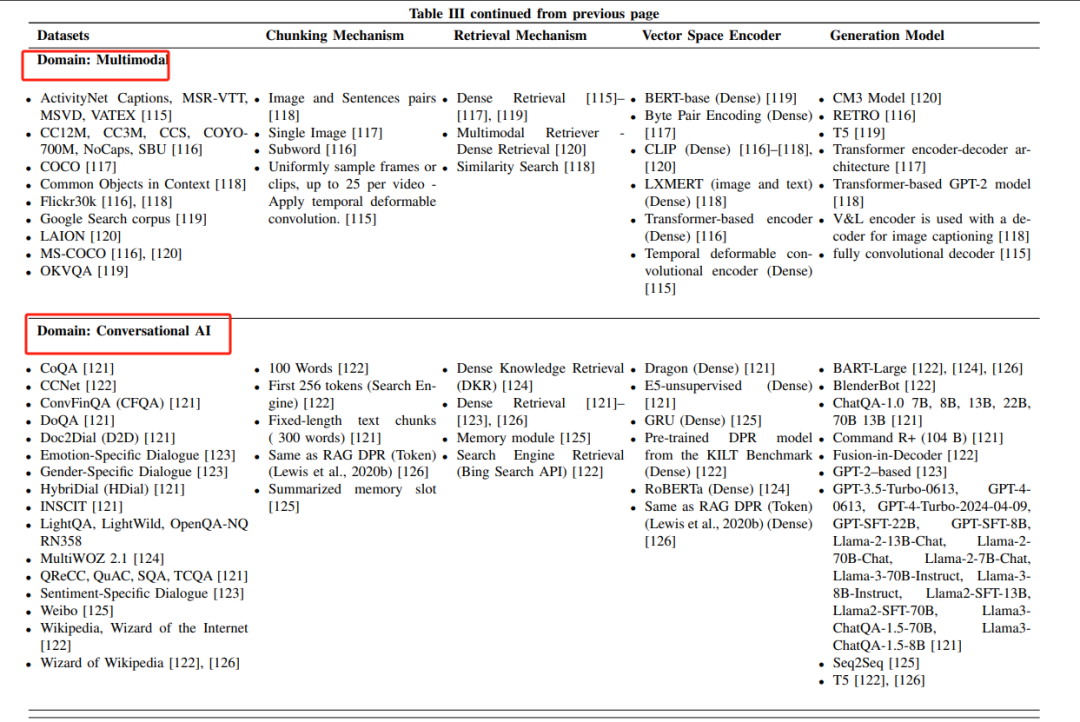The width and height of the screenshot is (1080, 722).
Task: Click the 'Memory module [125]' entry
Action: tap(523, 437)
